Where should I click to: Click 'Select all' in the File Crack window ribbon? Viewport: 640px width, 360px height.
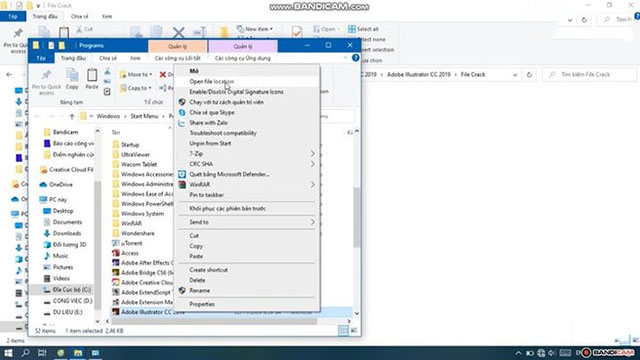363,29
